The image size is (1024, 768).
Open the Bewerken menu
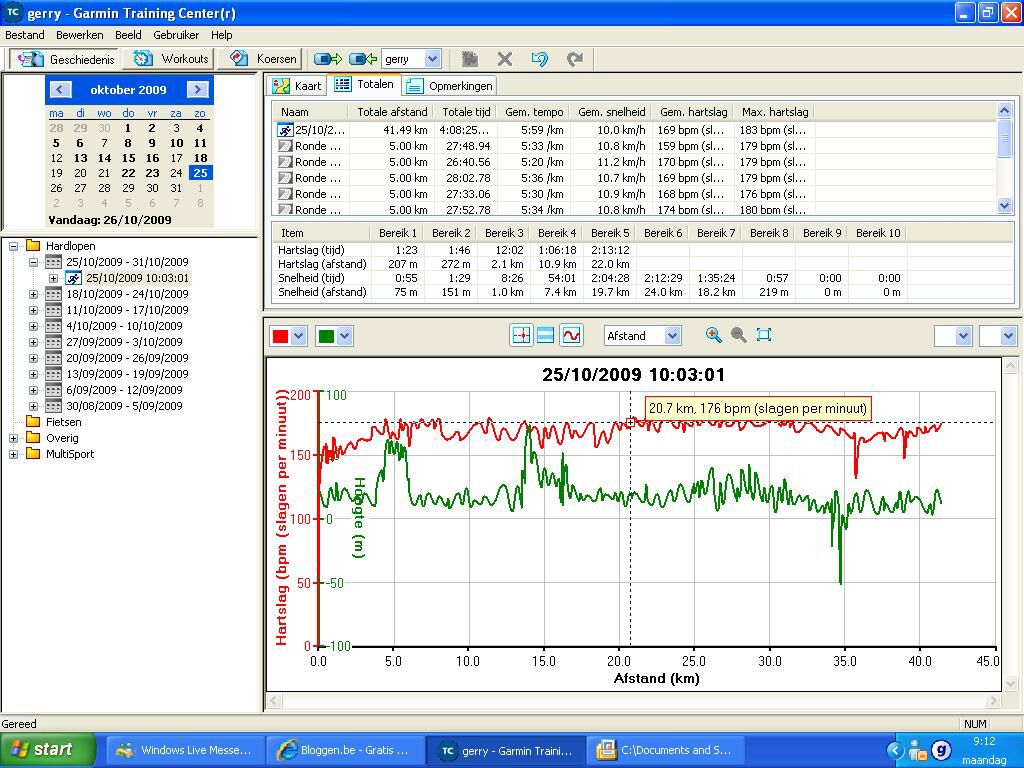80,35
